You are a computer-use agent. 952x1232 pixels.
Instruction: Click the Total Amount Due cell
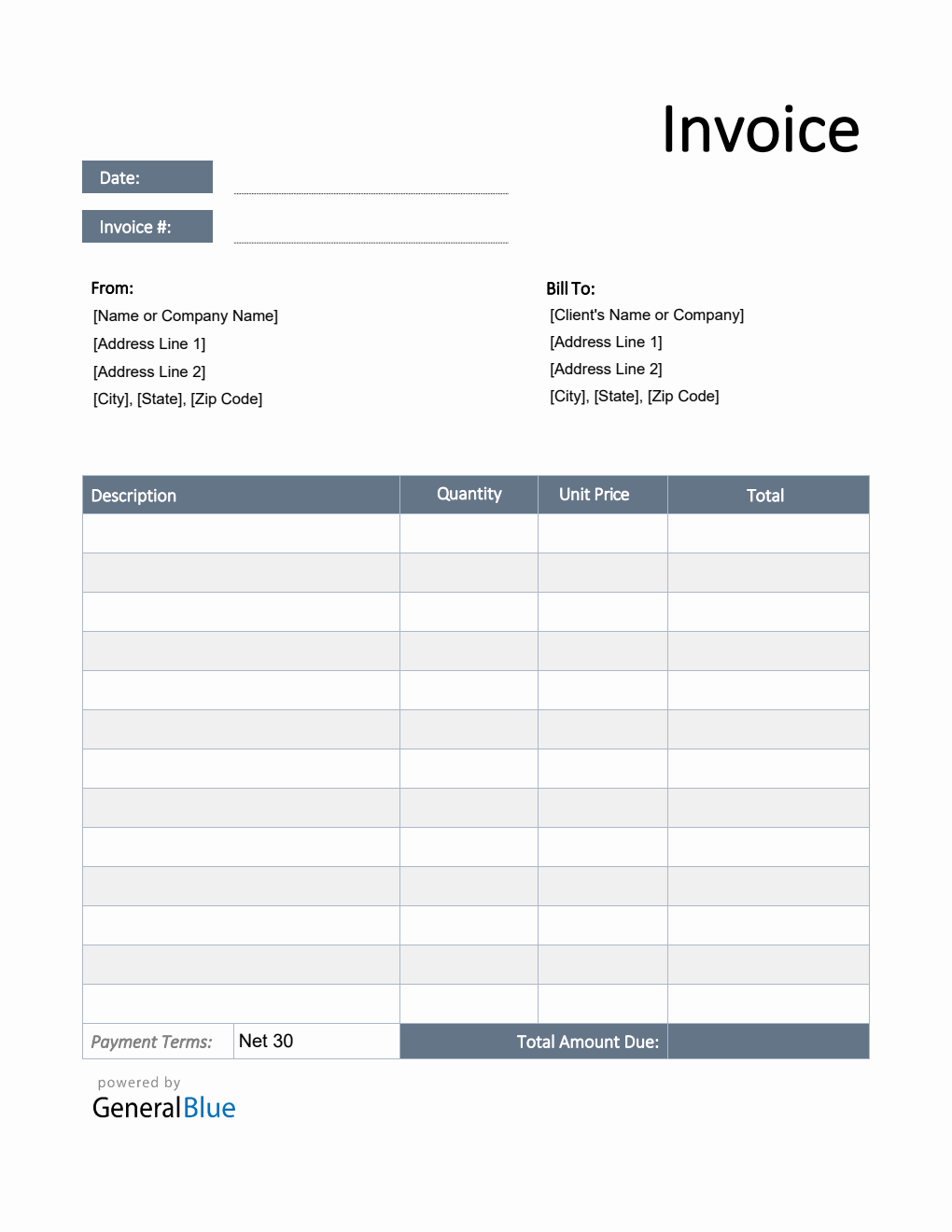click(587, 1042)
